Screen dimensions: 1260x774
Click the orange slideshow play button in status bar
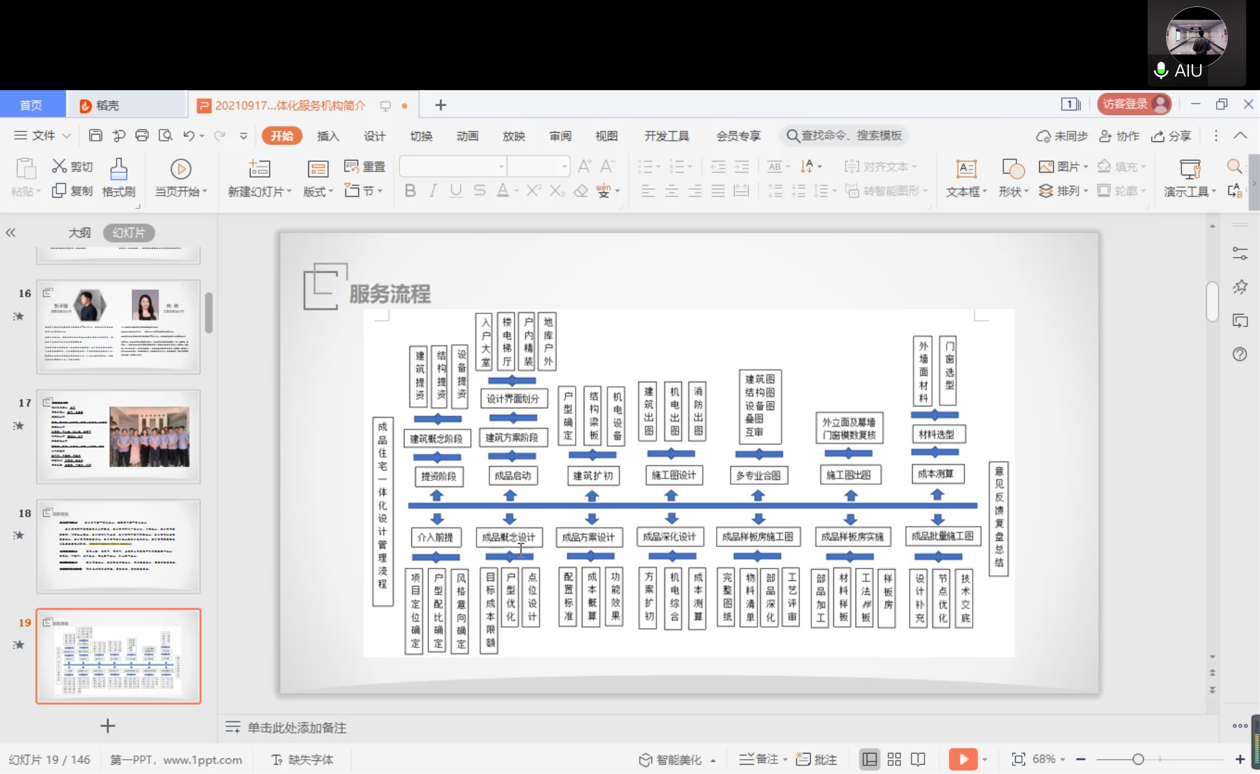click(x=962, y=760)
